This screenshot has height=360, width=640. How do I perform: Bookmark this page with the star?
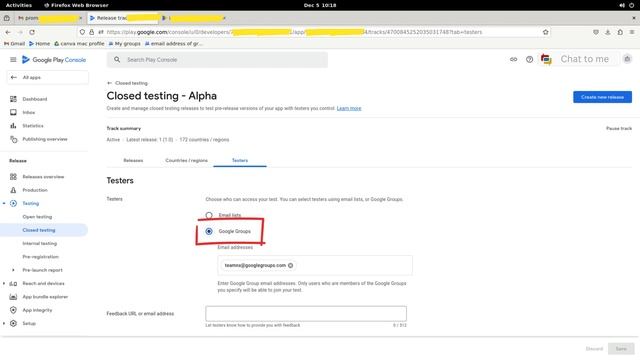point(545,32)
